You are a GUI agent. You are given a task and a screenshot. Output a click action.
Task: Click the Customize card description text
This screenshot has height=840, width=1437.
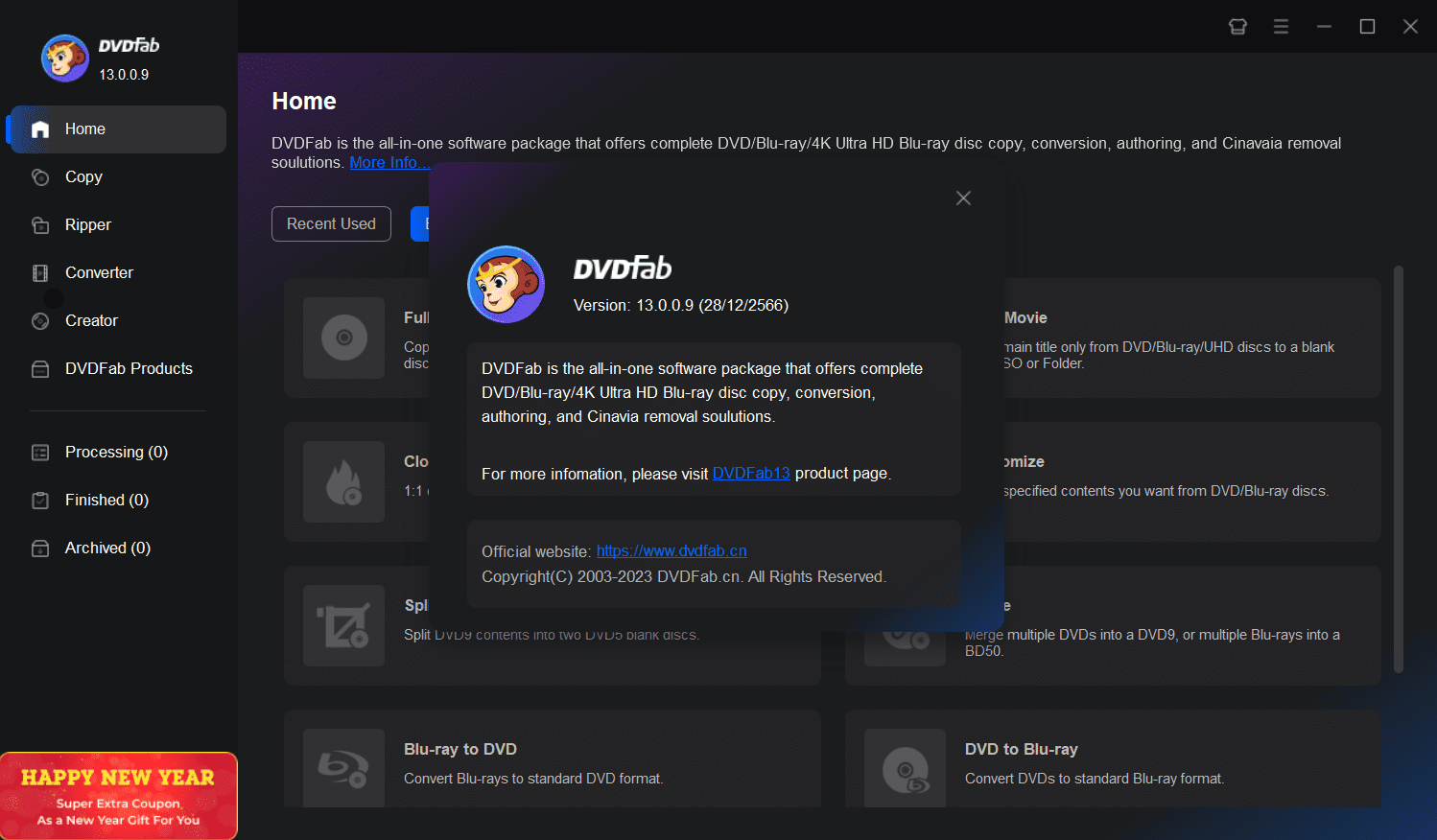pyautogui.click(x=1166, y=491)
